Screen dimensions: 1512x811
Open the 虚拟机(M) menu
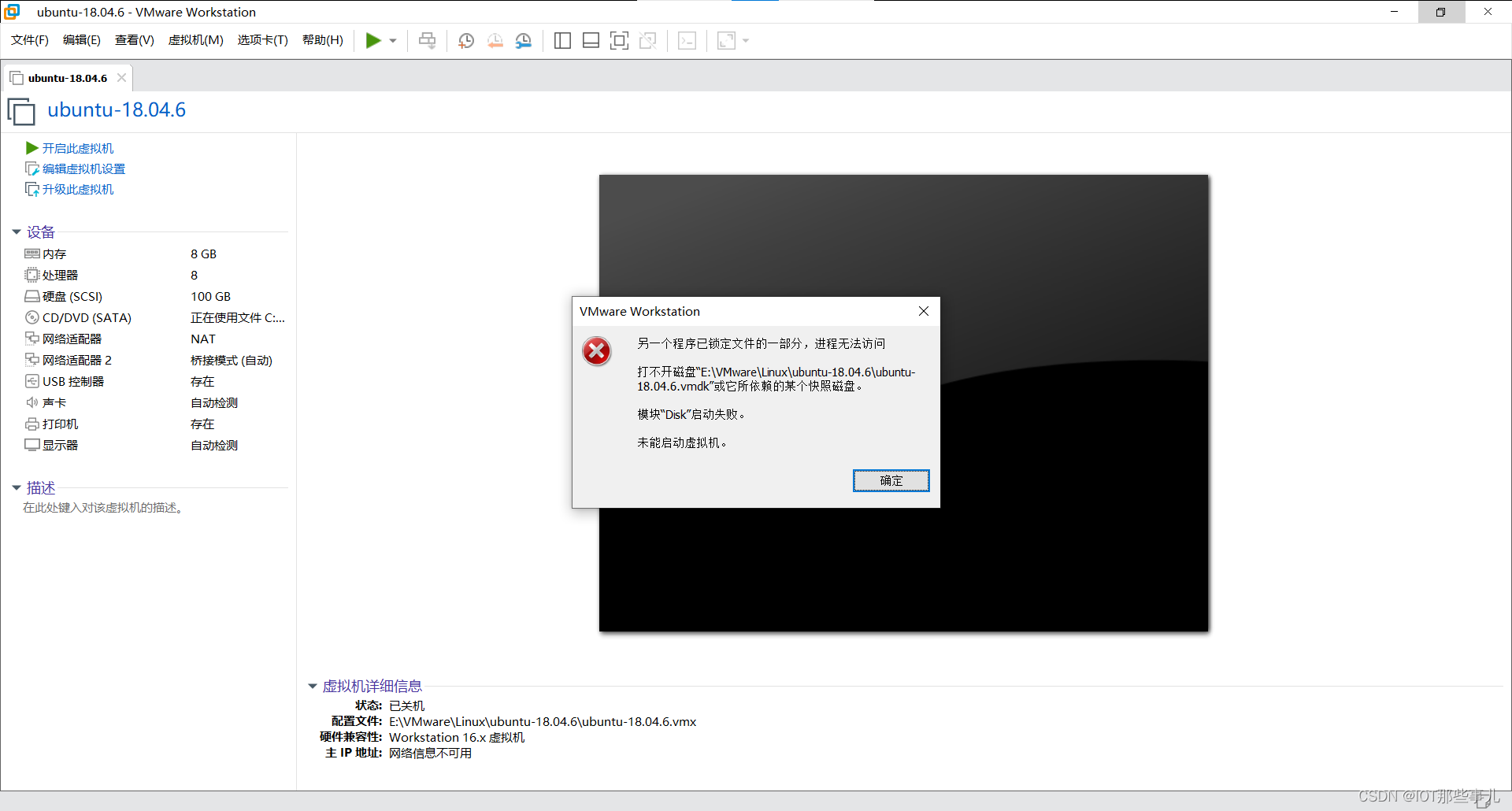196,40
